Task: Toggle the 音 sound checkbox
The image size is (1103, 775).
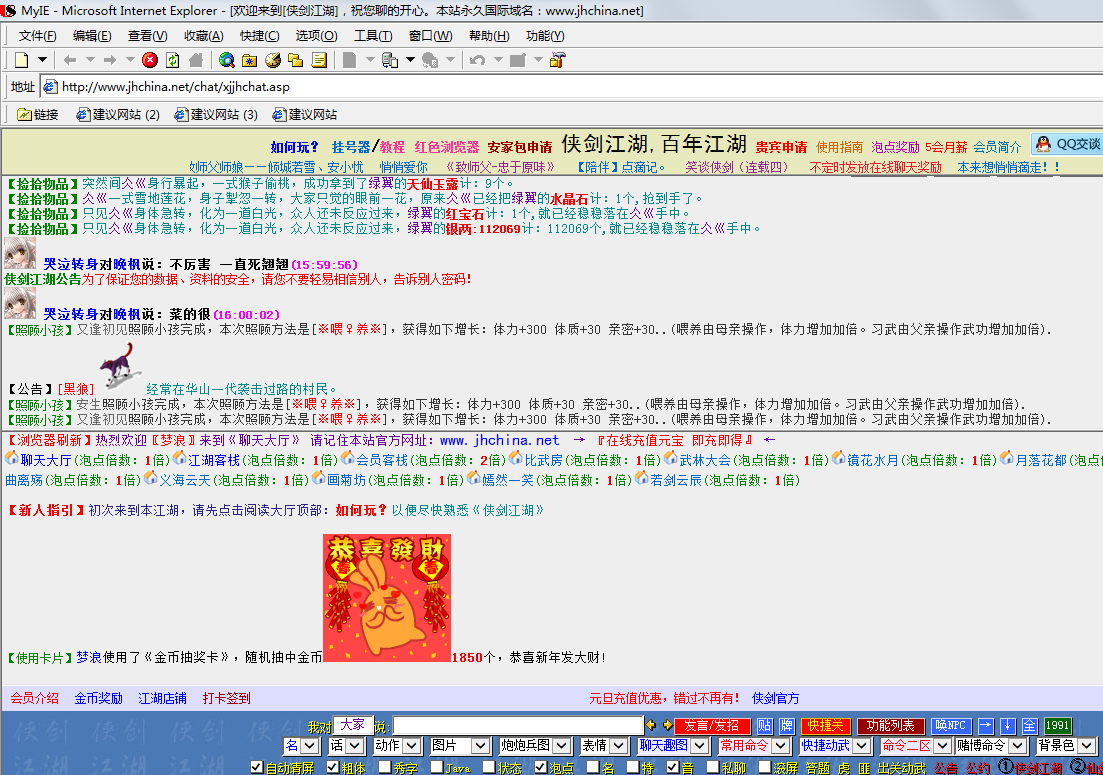Action: click(x=673, y=767)
